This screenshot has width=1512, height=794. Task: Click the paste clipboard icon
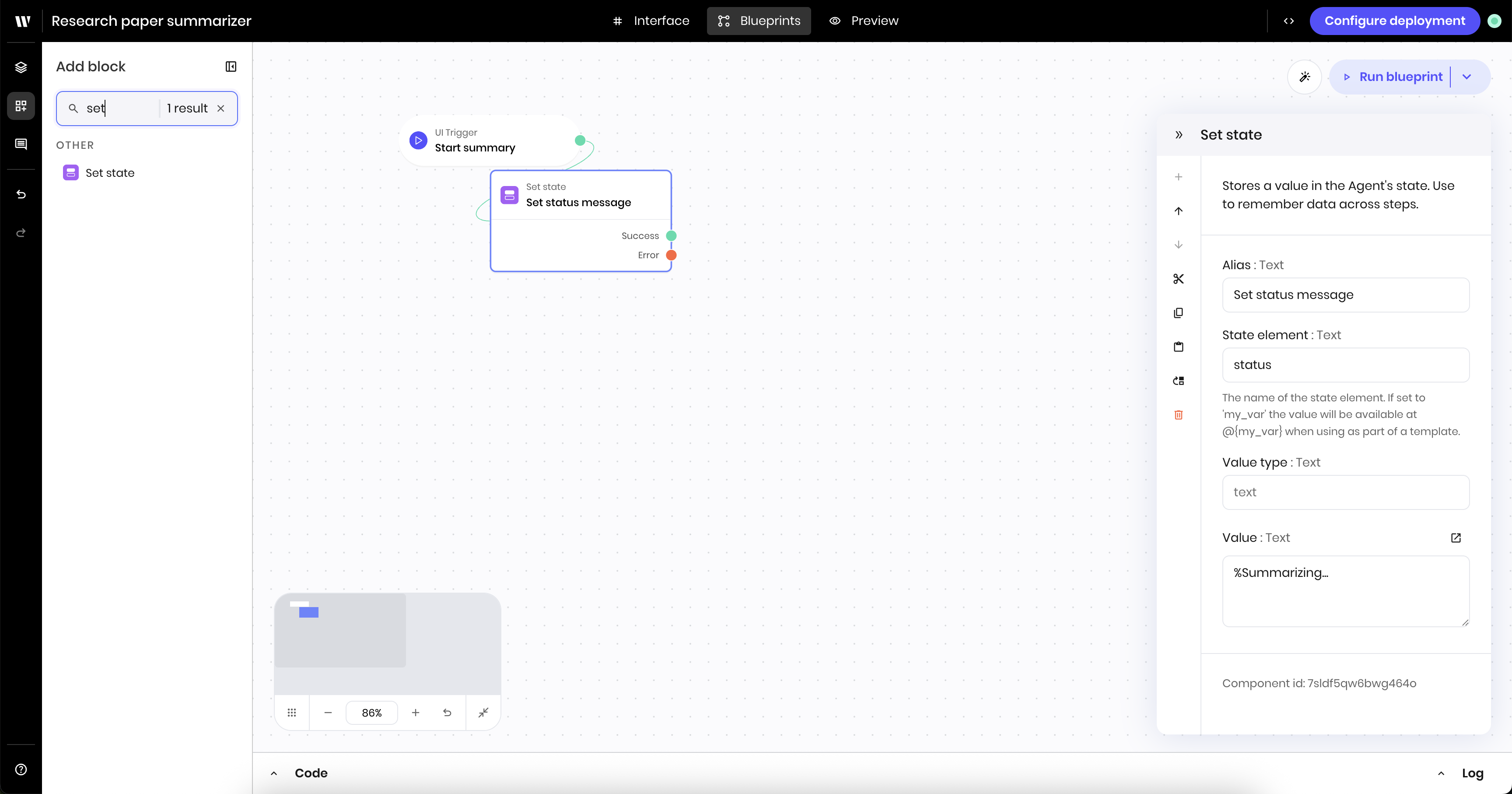[1178, 347]
